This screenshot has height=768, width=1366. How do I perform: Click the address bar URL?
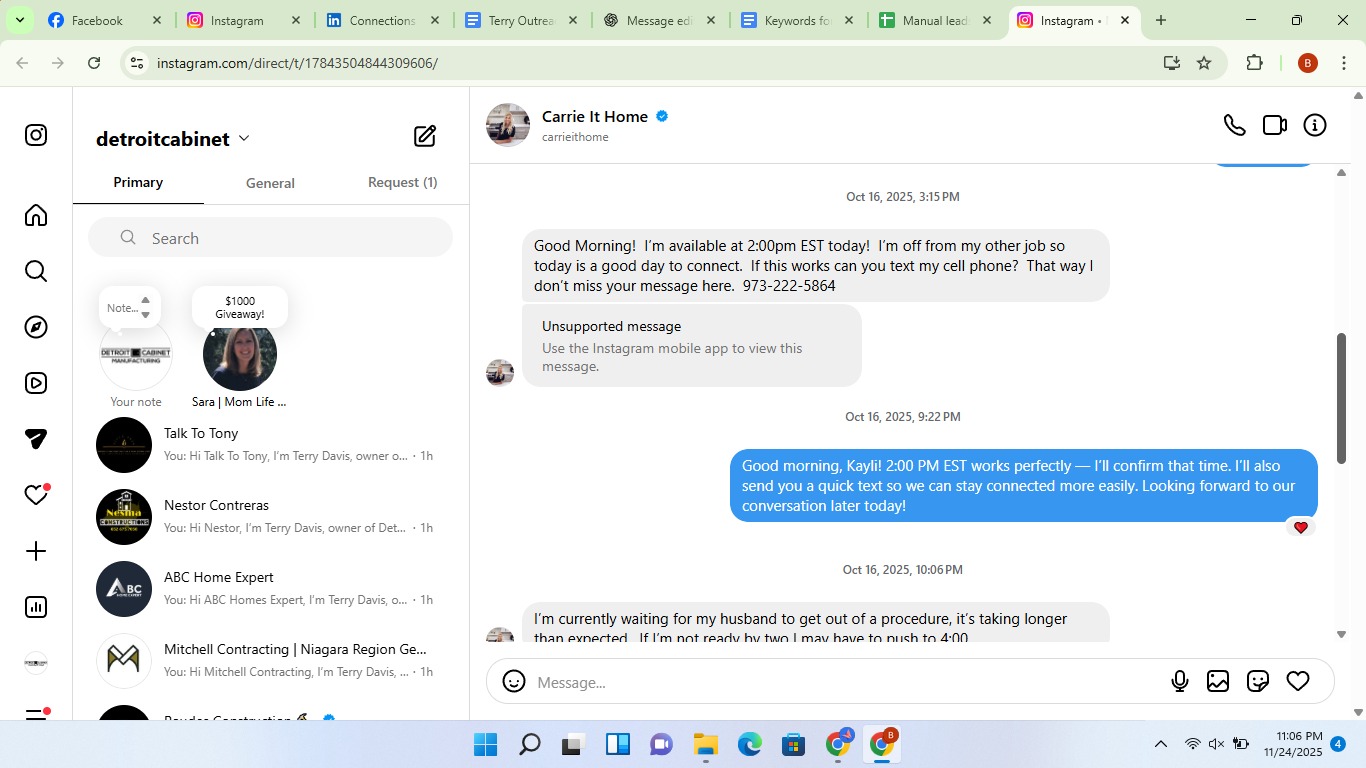[x=297, y=63]
